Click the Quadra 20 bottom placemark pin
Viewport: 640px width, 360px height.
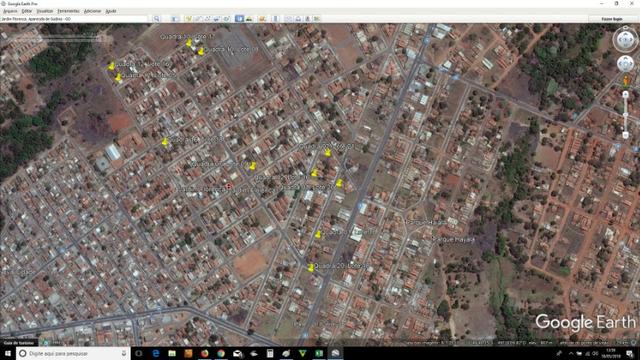[x=311, y=268]
